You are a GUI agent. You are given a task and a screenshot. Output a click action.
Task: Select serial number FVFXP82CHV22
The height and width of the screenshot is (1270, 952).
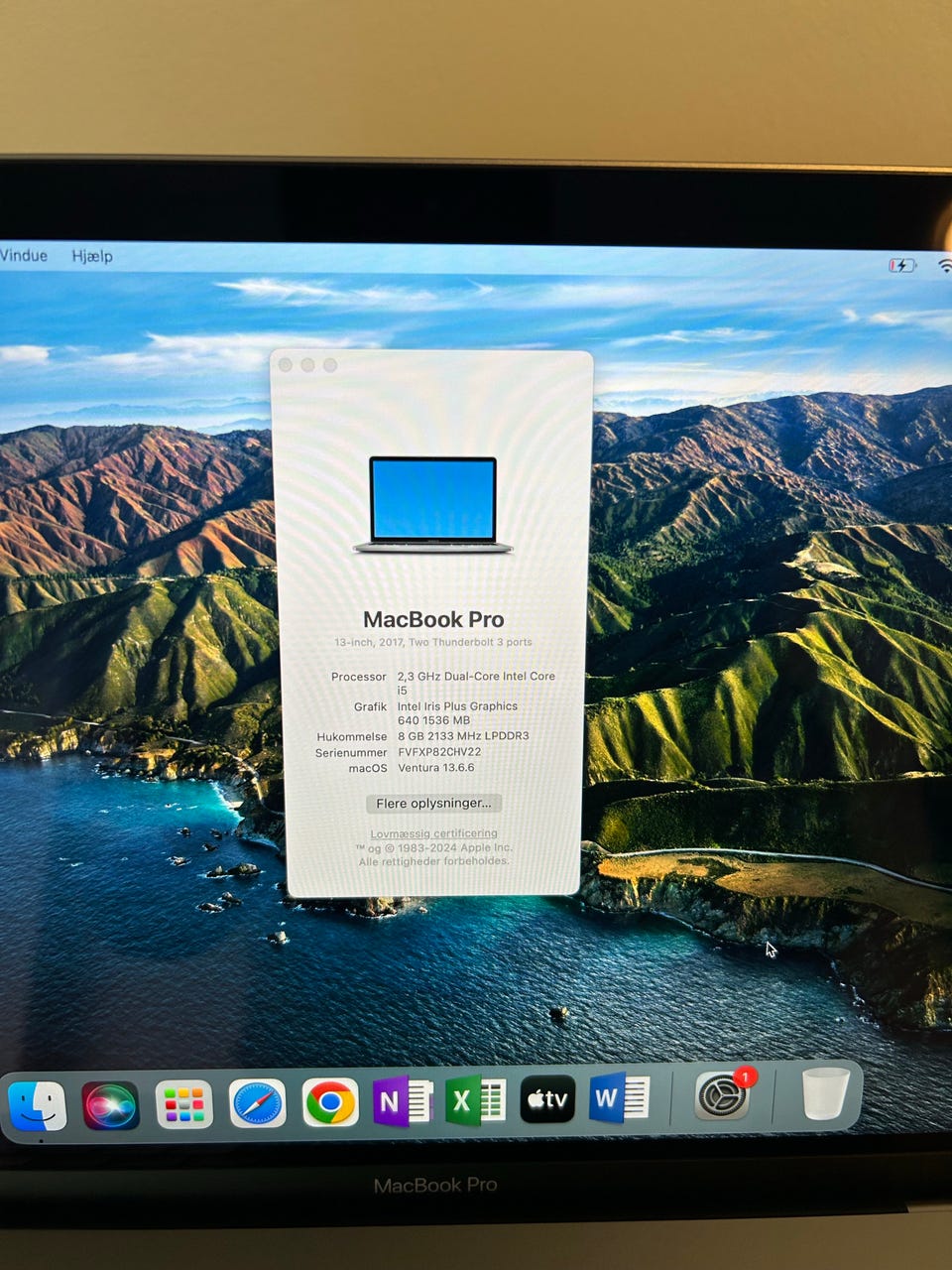[439, 752]
